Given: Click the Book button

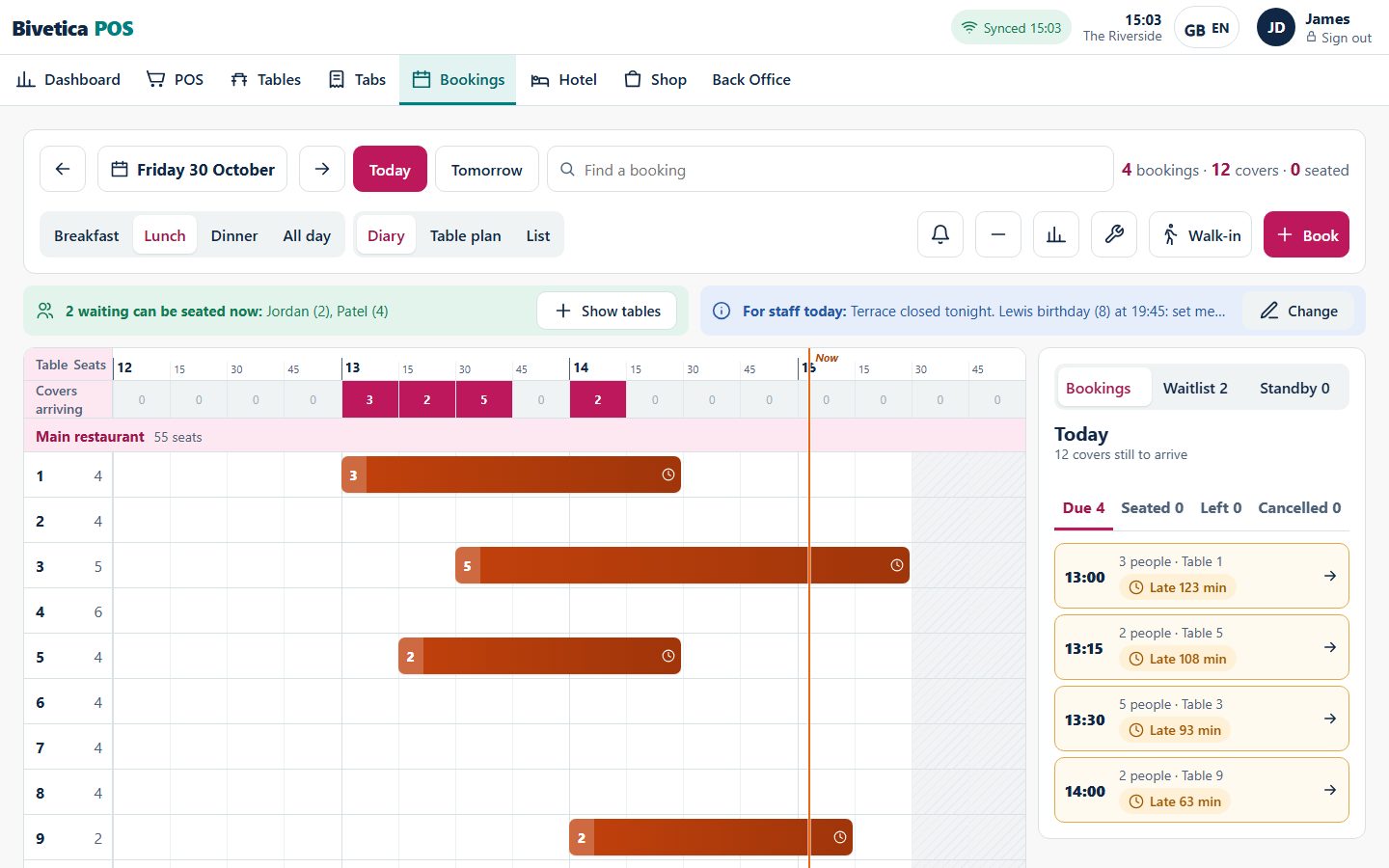Looking at the screenshot, I should pos(1307,235).
